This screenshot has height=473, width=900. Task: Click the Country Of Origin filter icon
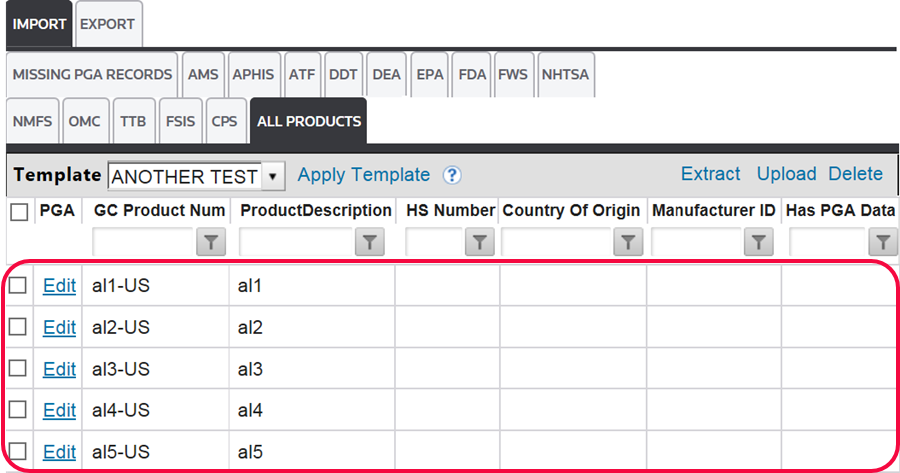click(x=627, y=241)
